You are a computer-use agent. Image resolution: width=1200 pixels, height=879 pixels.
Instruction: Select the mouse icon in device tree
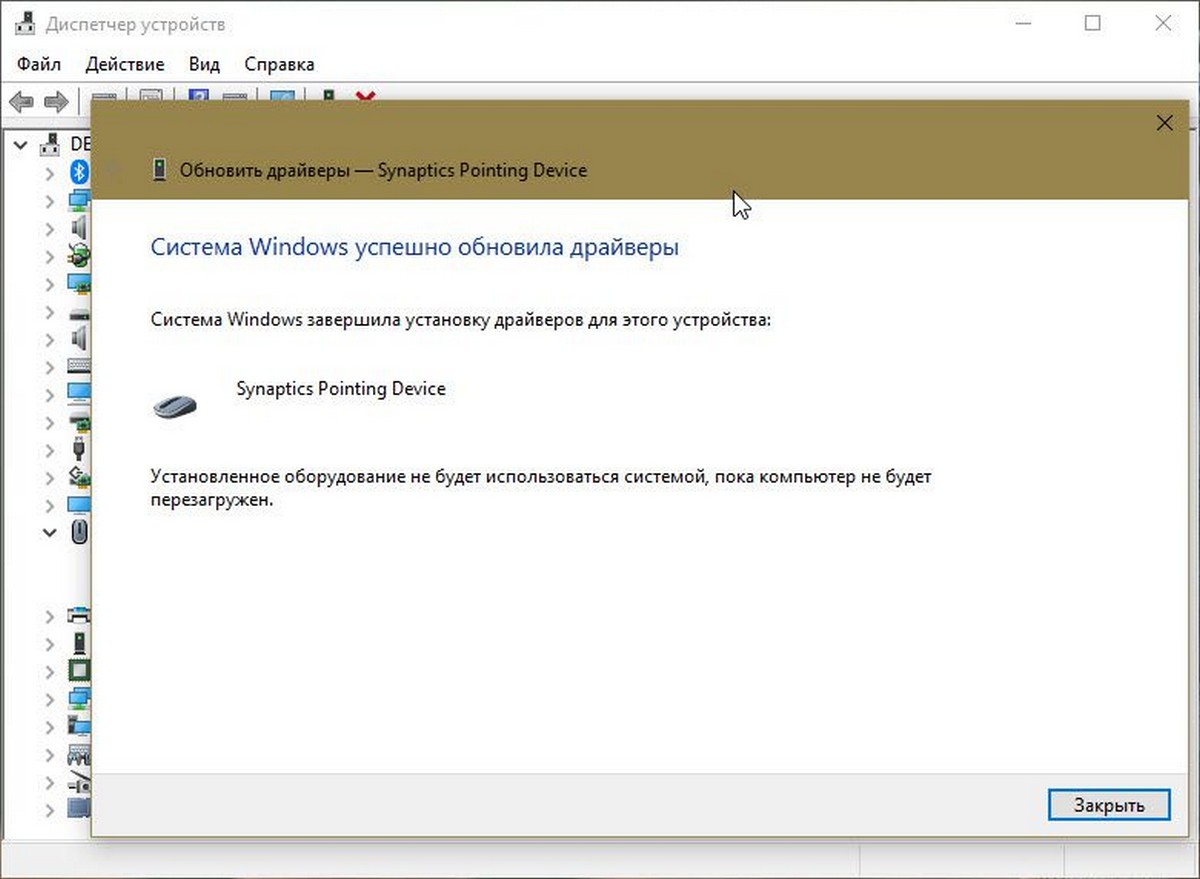point(79,533)
